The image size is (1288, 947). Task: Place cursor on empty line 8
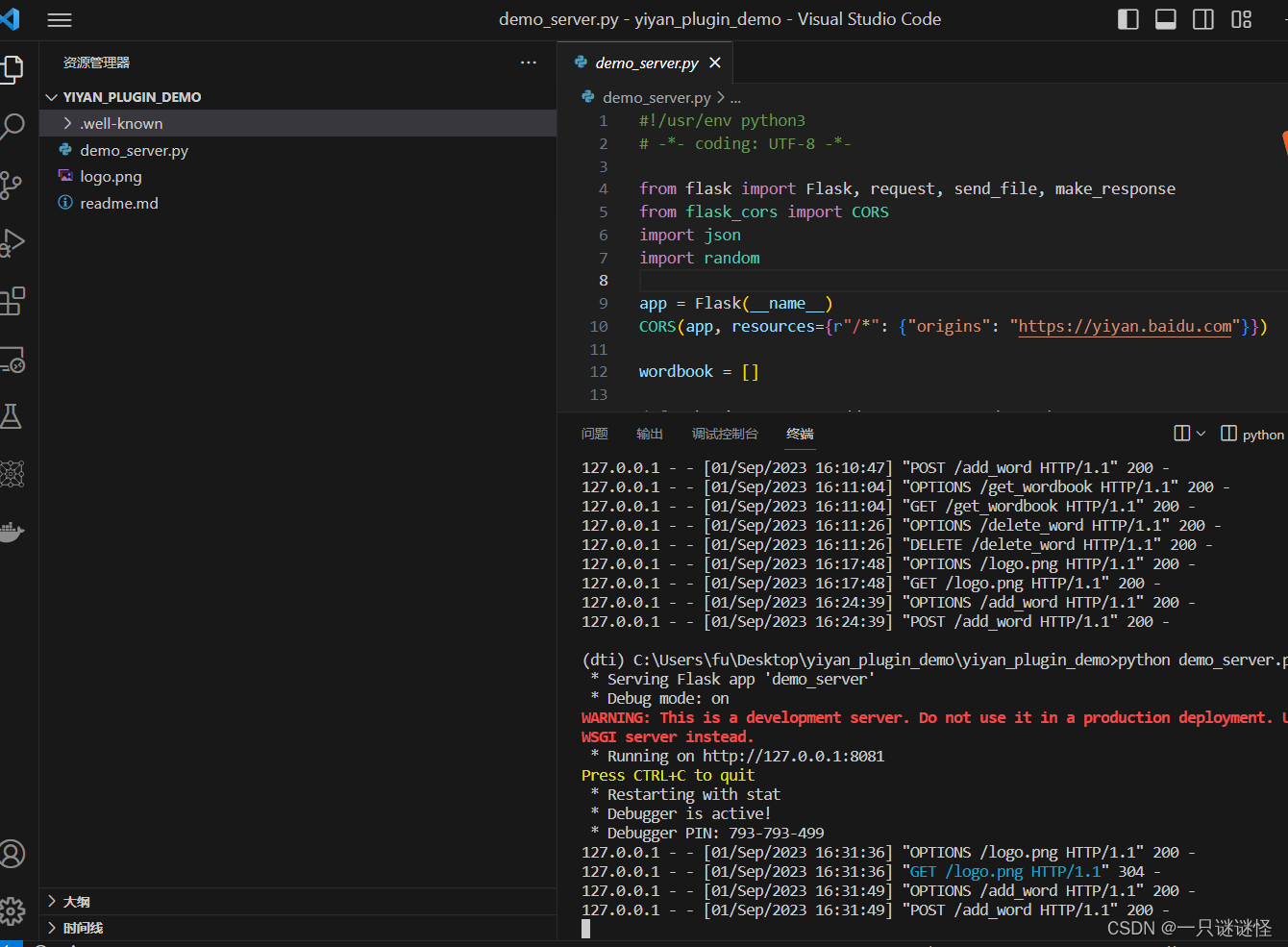tap(961, 280)
